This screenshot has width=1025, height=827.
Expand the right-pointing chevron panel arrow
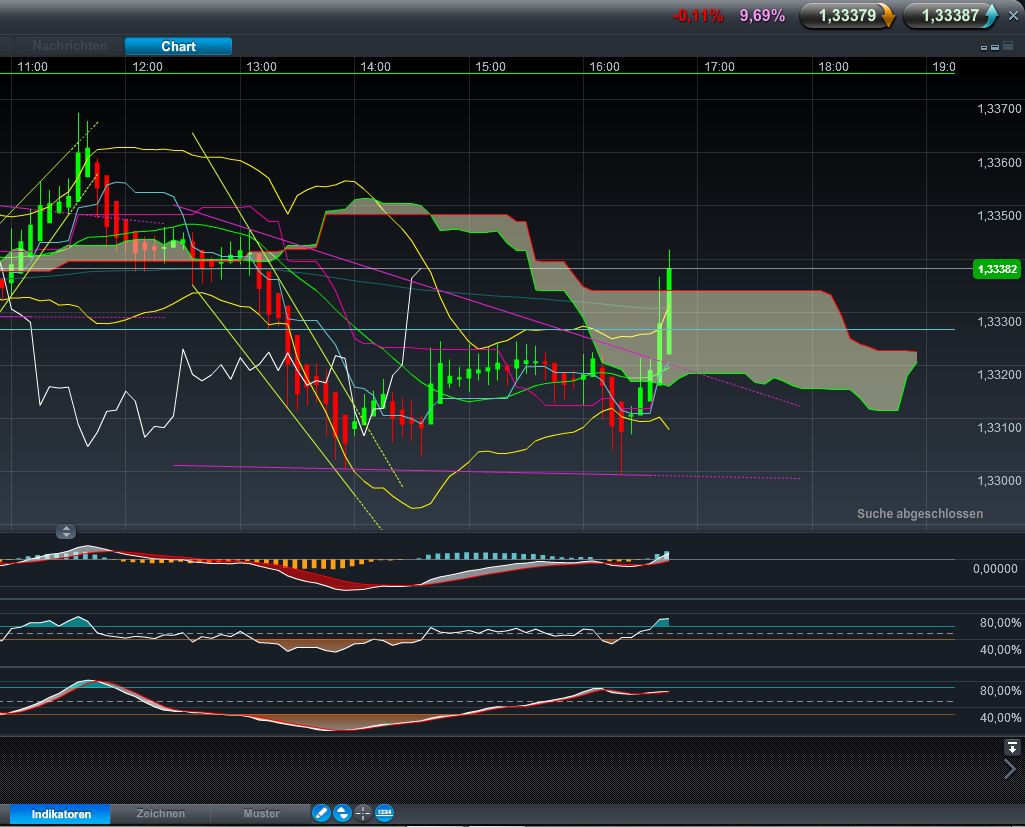(x=1010, y=769)
